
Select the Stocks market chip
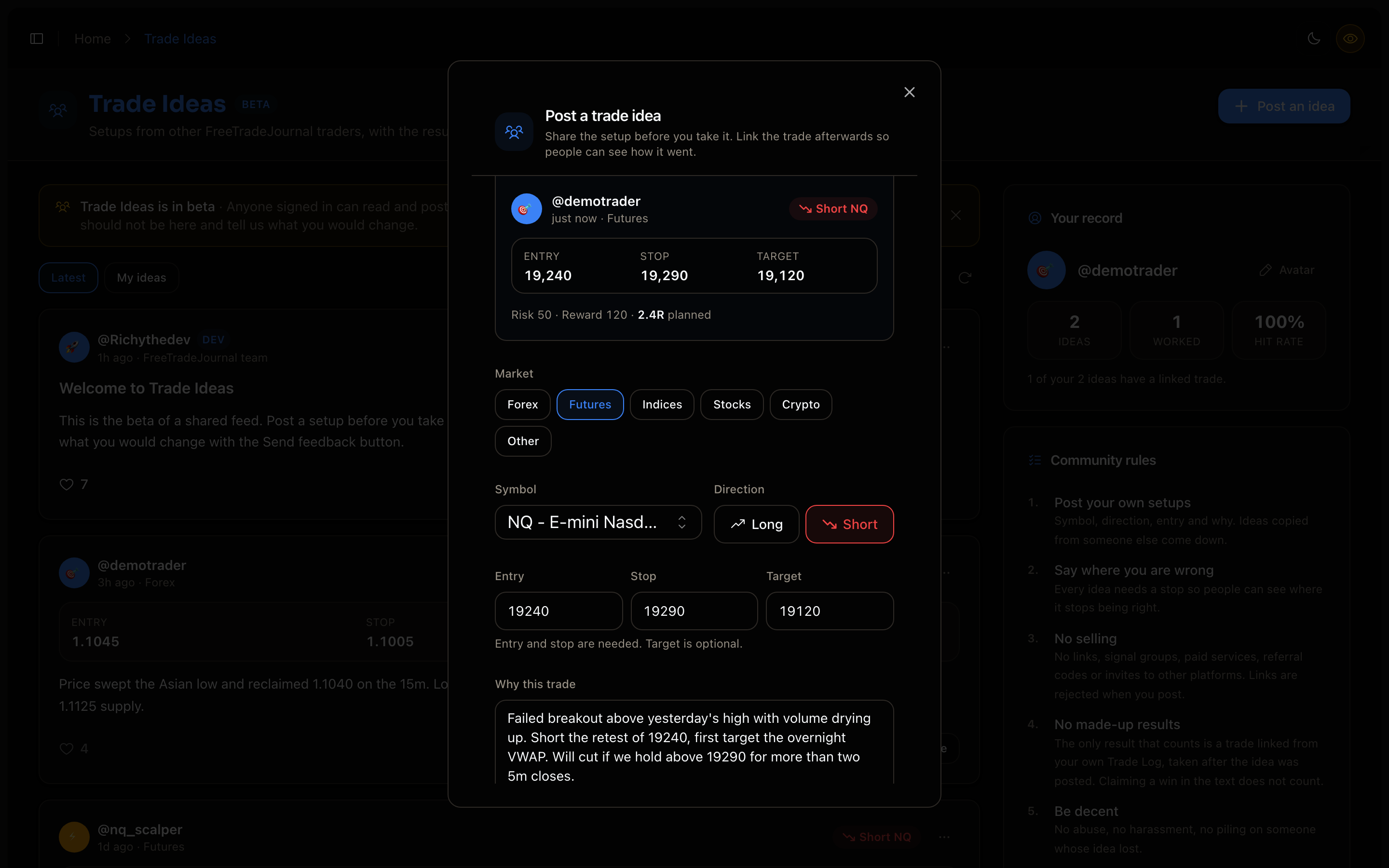pos(732,405)
